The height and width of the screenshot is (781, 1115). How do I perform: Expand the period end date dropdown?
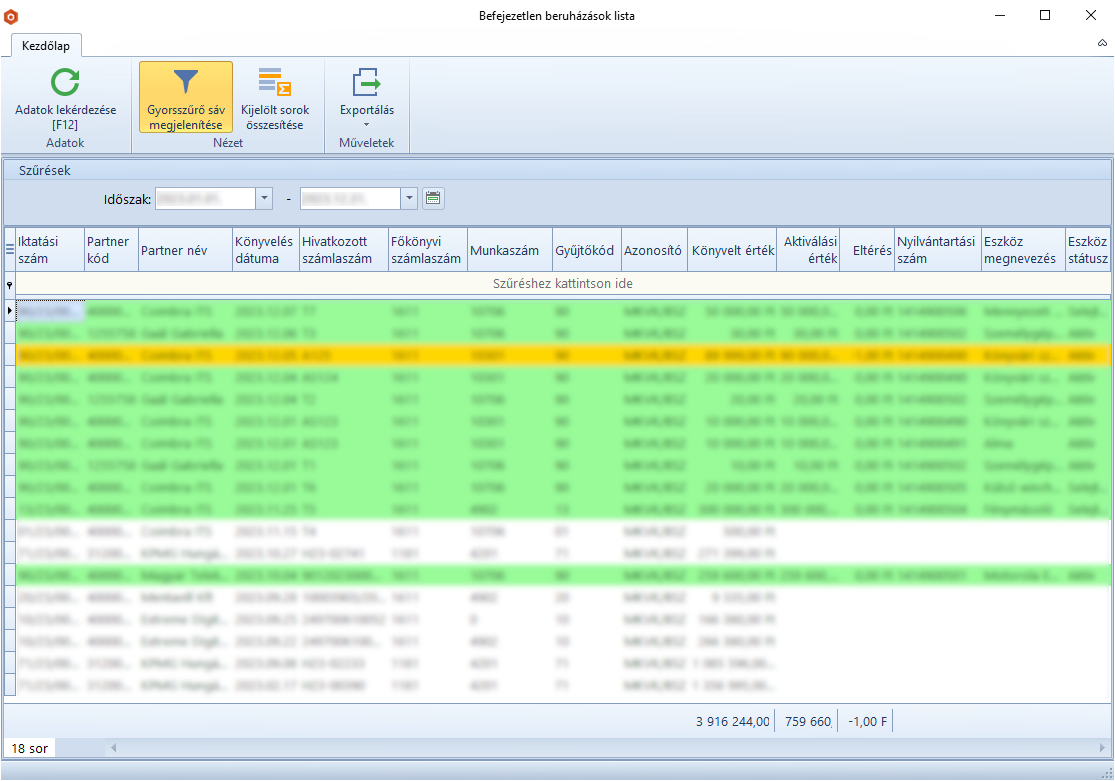coord(409,198)
